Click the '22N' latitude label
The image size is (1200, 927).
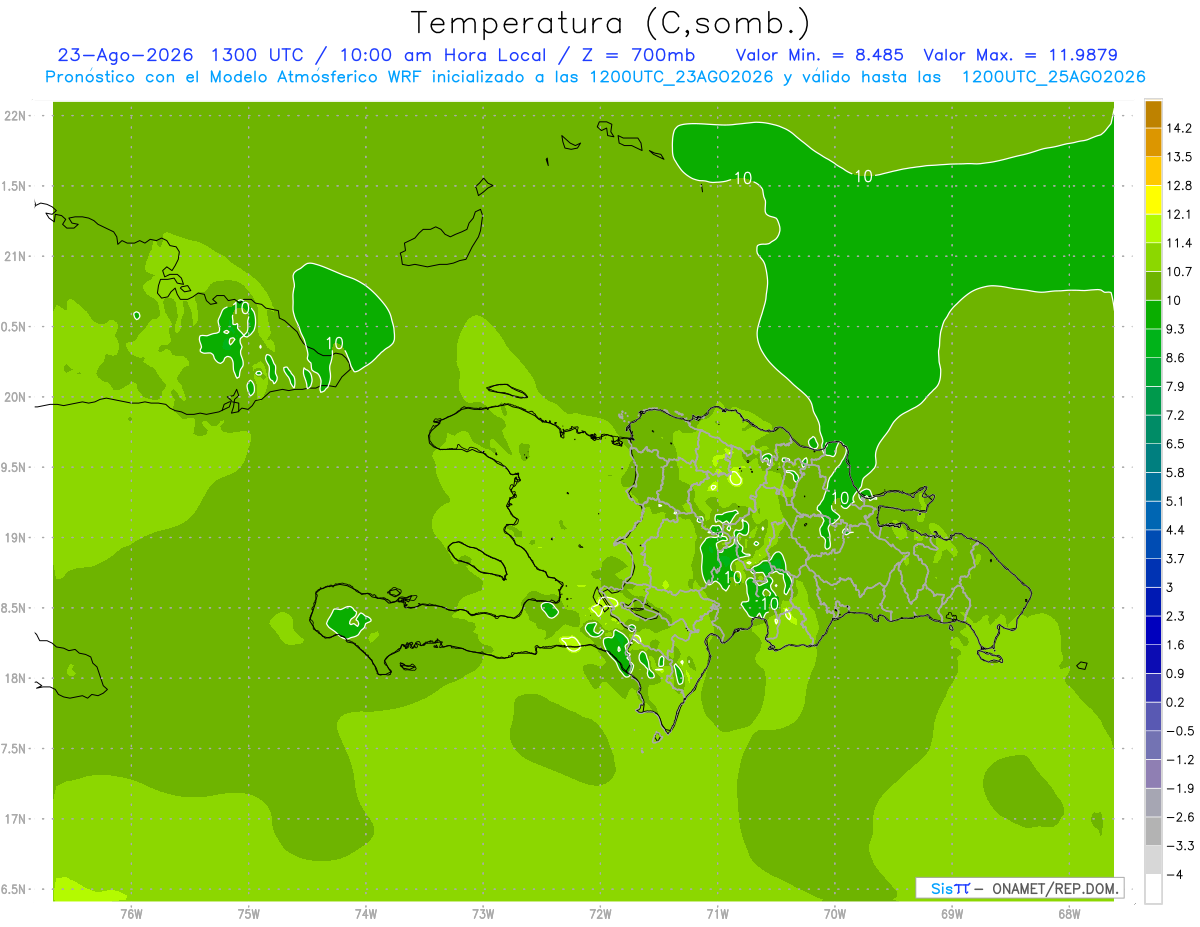point(16,116)
